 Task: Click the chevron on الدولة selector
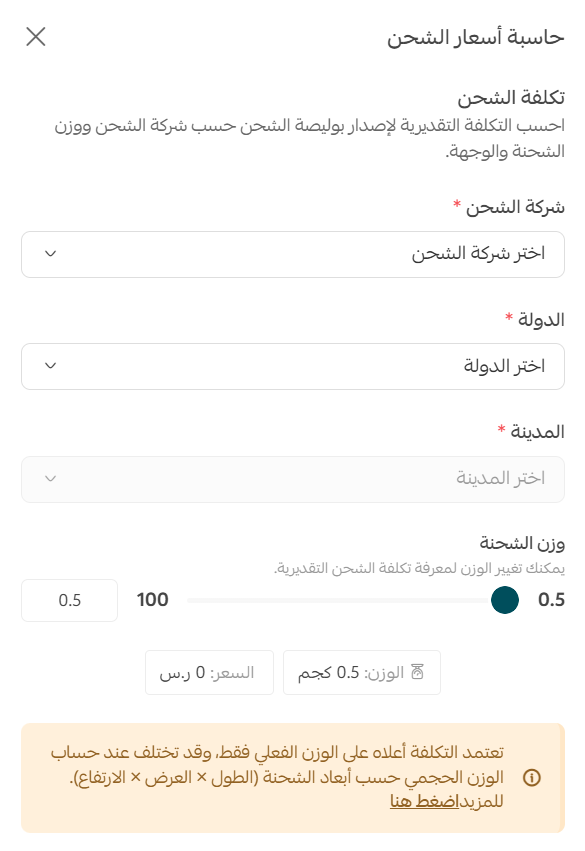(x=50, y=366)
